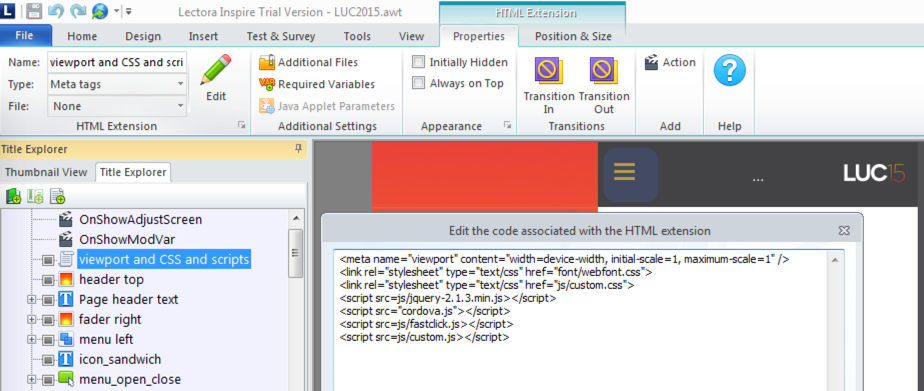Select the Properties ribbon tab
924x391 pixels.
click(x=478, y=37)
